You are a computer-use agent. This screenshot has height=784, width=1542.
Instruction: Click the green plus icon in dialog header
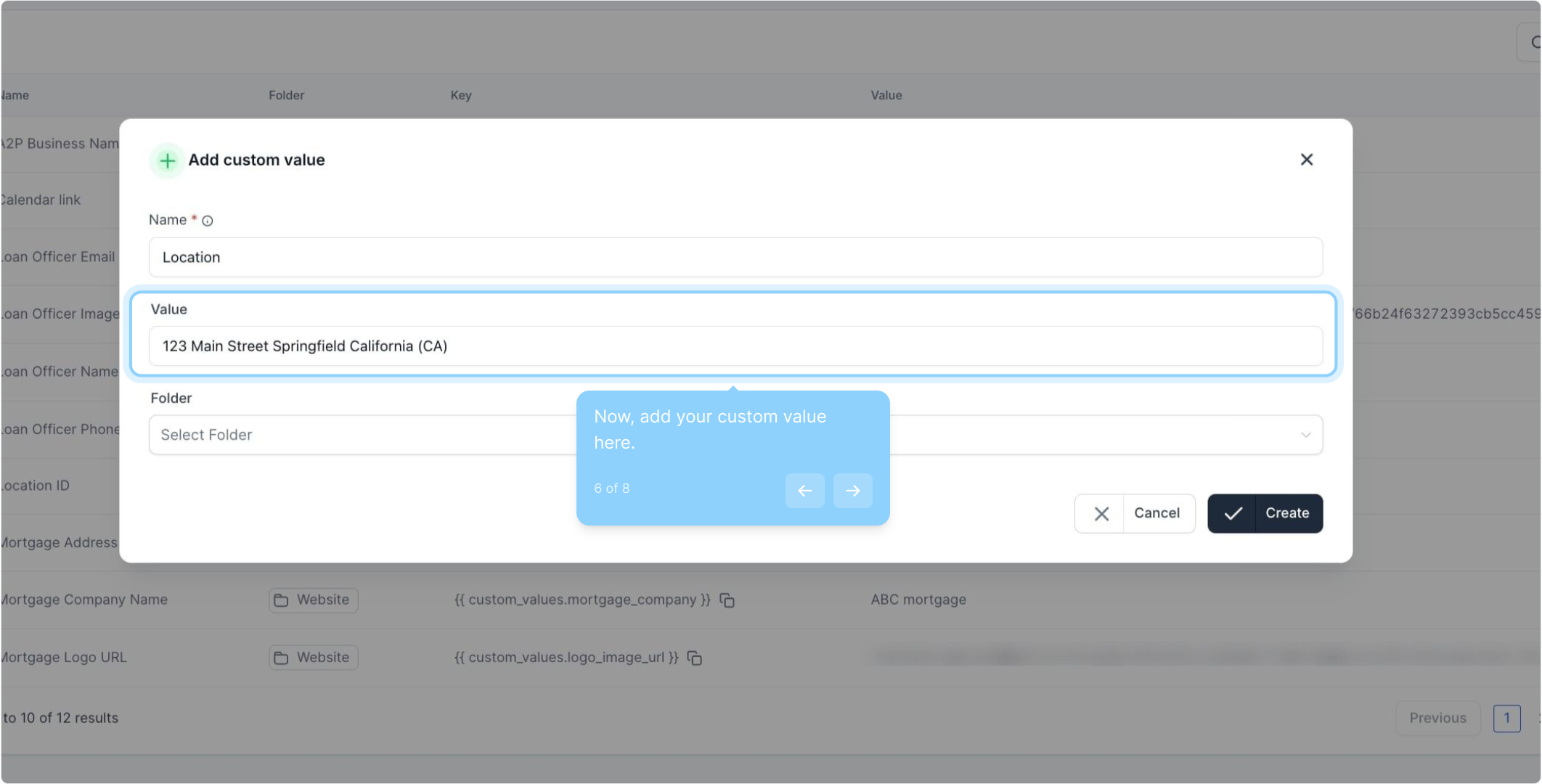[167, 160]
